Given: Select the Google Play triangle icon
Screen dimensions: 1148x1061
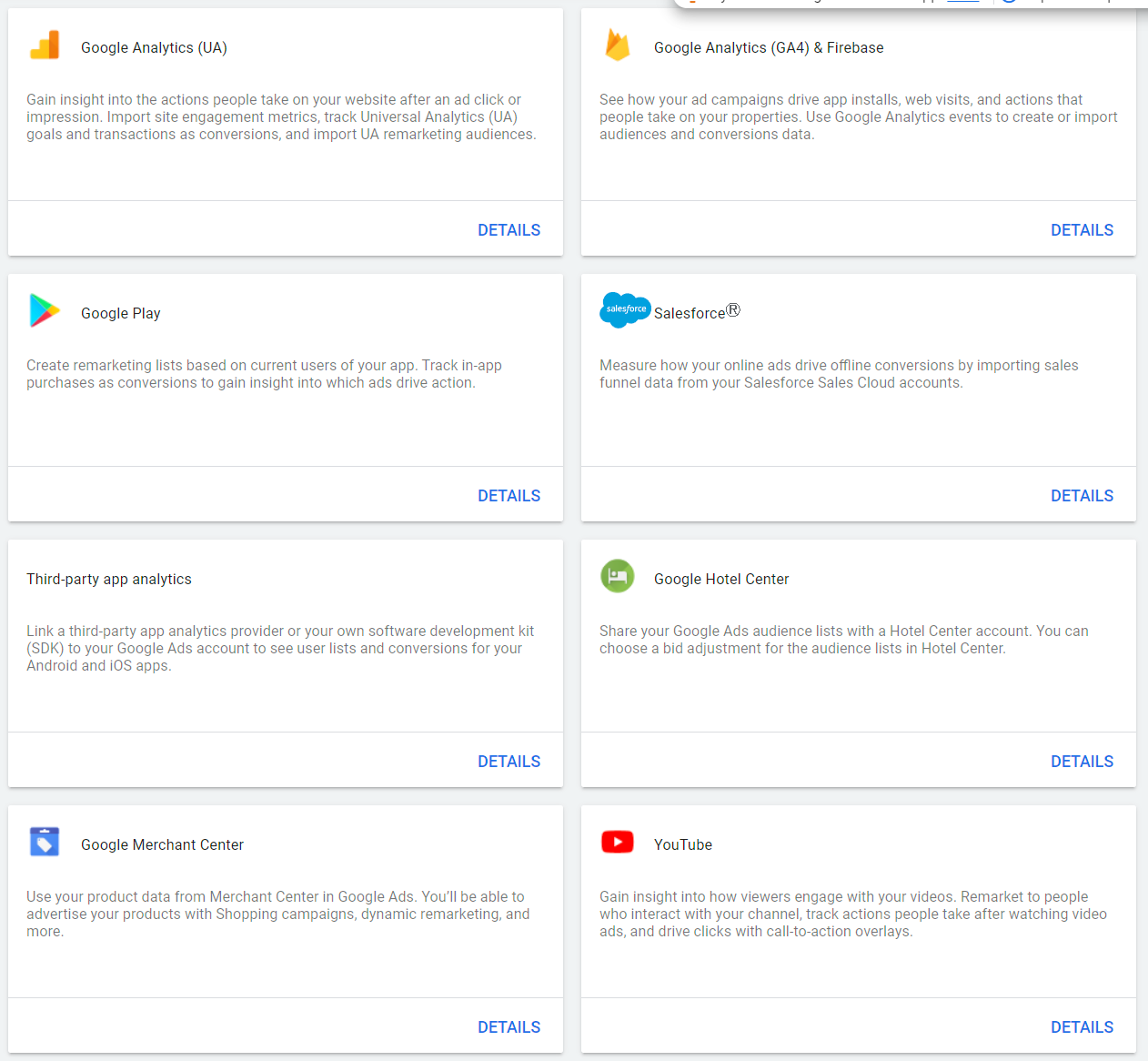Looking at the screenshot, I should (x=44, y=309).
